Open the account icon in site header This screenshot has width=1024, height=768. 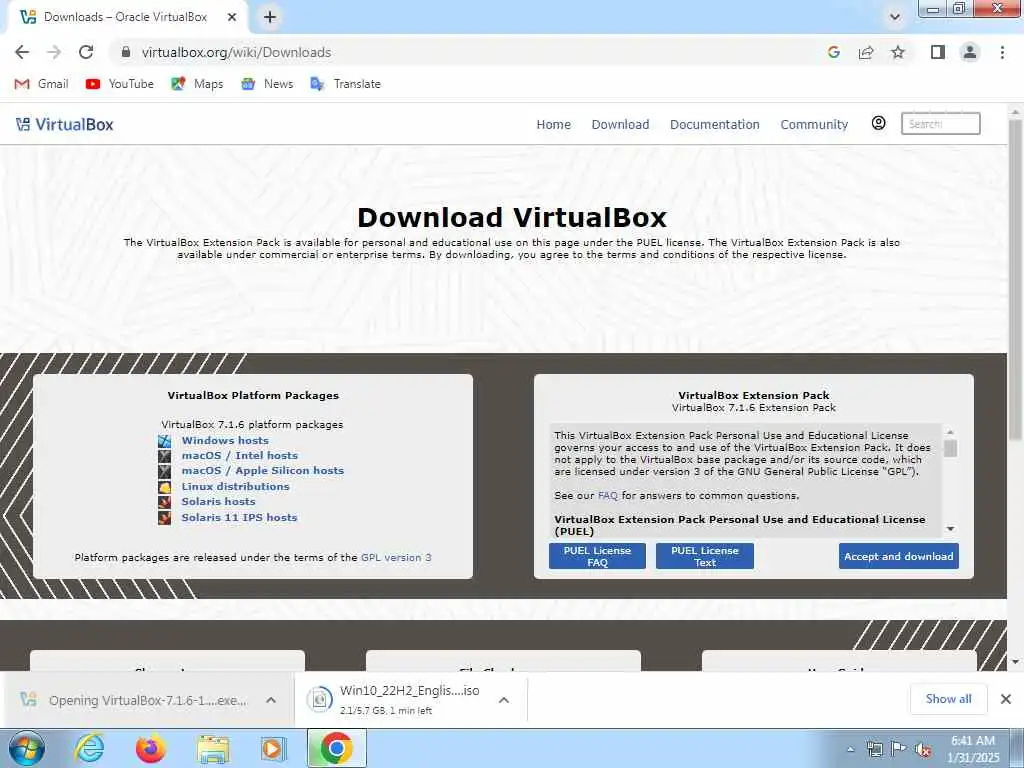878,123
